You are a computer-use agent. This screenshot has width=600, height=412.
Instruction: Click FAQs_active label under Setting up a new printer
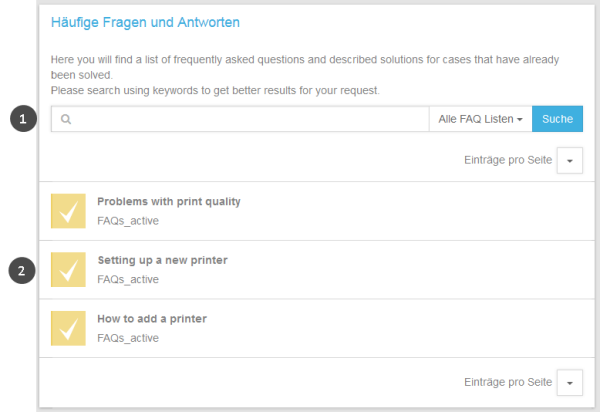point(128,279)
